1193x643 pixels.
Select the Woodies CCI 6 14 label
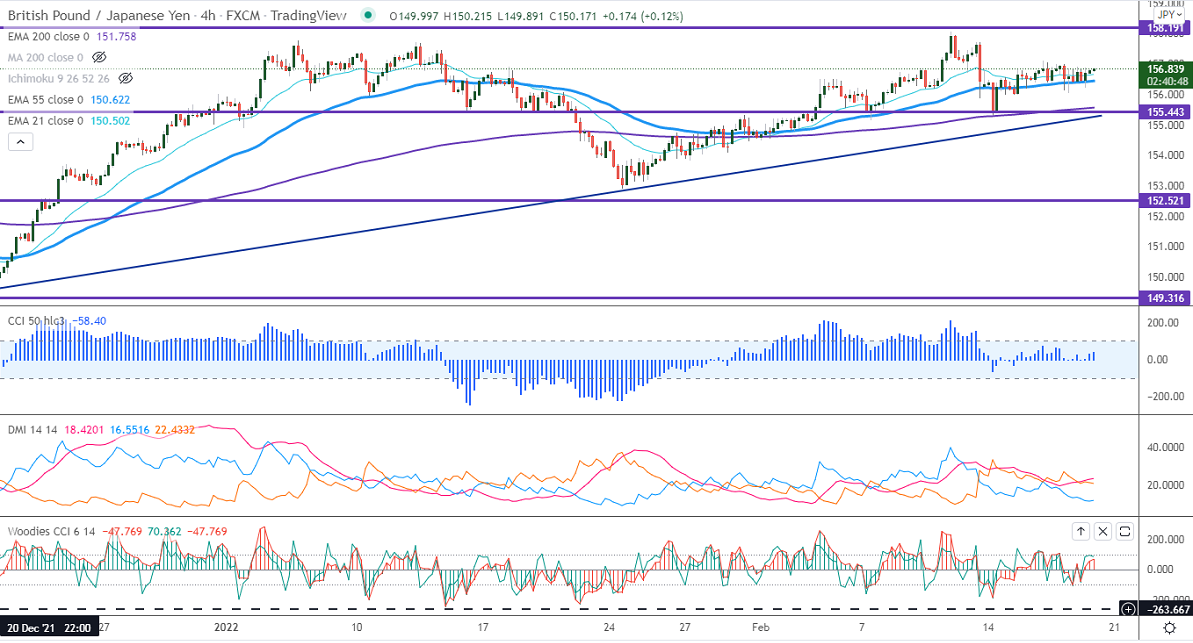coord(52,531)
